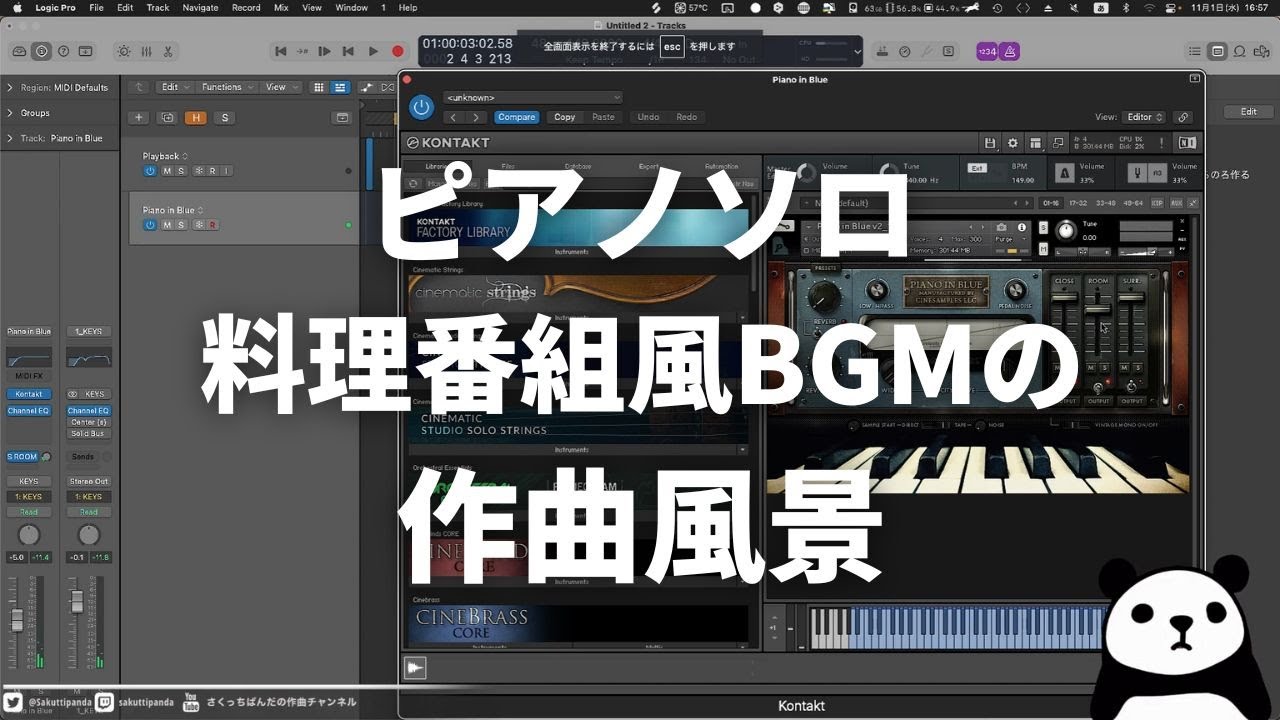
Task: Open Smart Controls button
Action: [123, 51]
